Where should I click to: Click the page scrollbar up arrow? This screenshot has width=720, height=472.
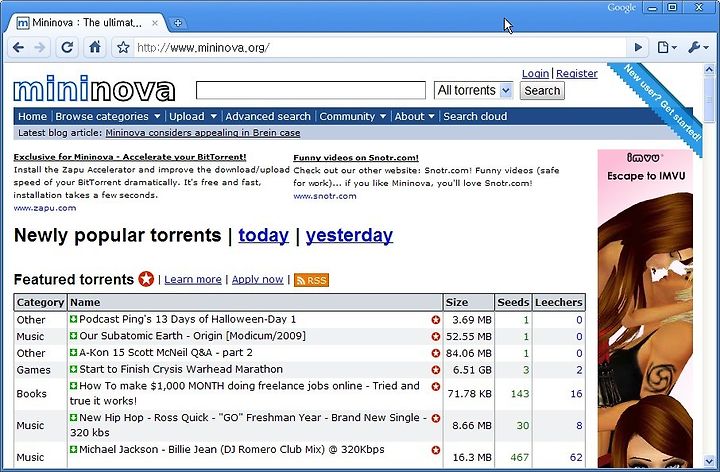pos(709,69)
